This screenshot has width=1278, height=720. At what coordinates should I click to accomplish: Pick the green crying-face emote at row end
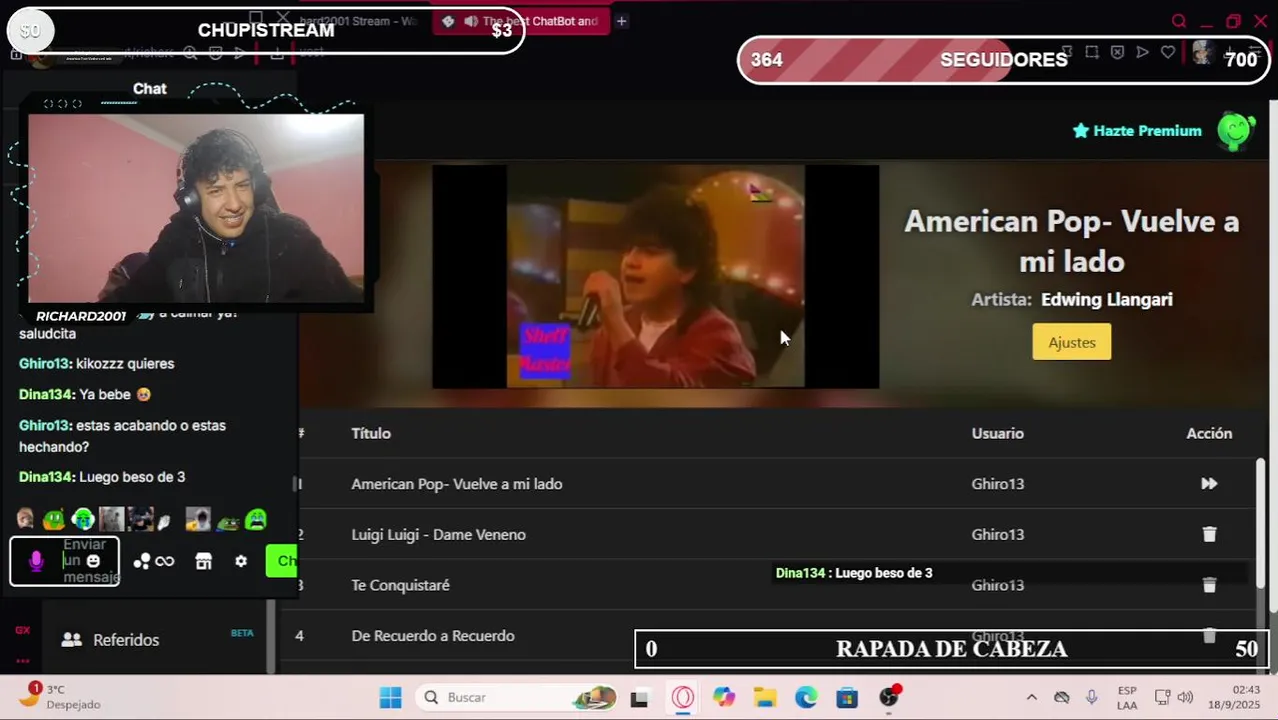(x=257, y=519)
